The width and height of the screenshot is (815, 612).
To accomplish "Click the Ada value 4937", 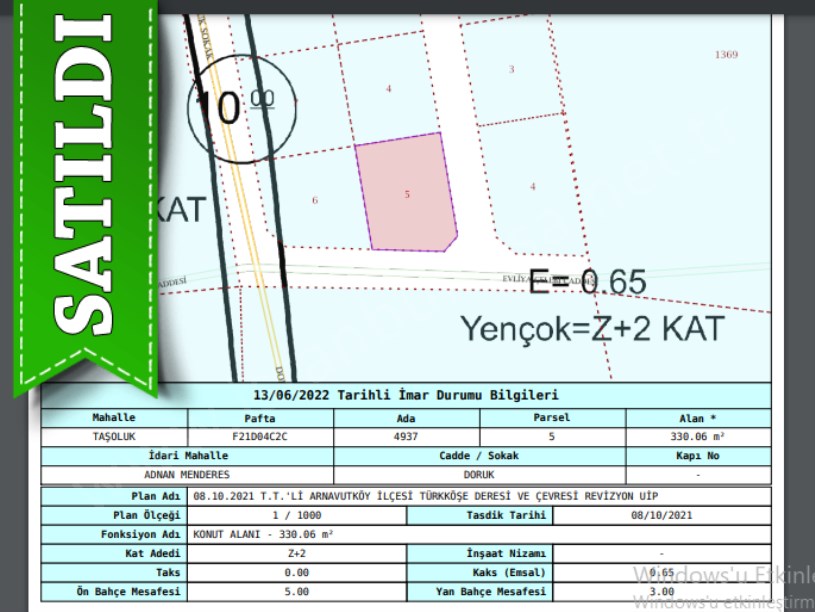I will point(406,437).
